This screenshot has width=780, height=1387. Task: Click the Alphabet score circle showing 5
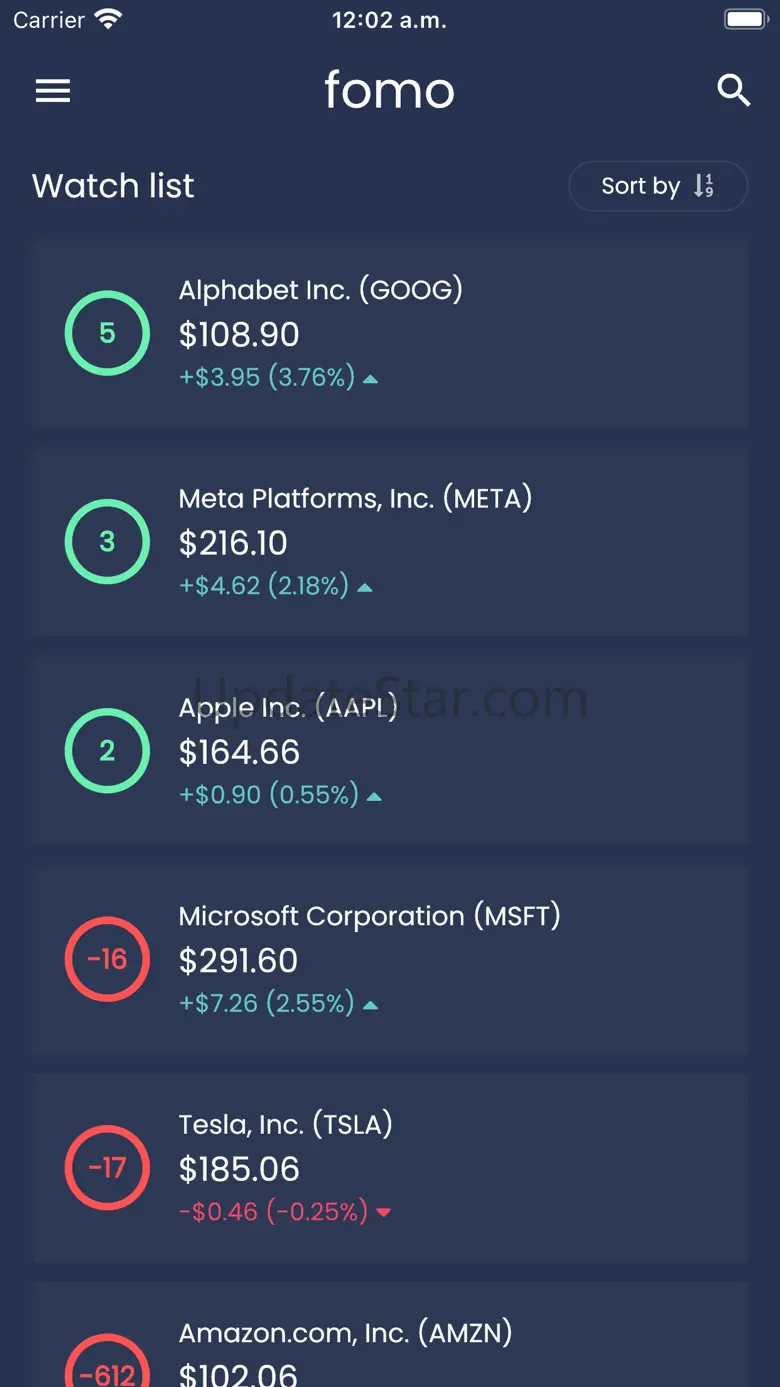point(107,333)
